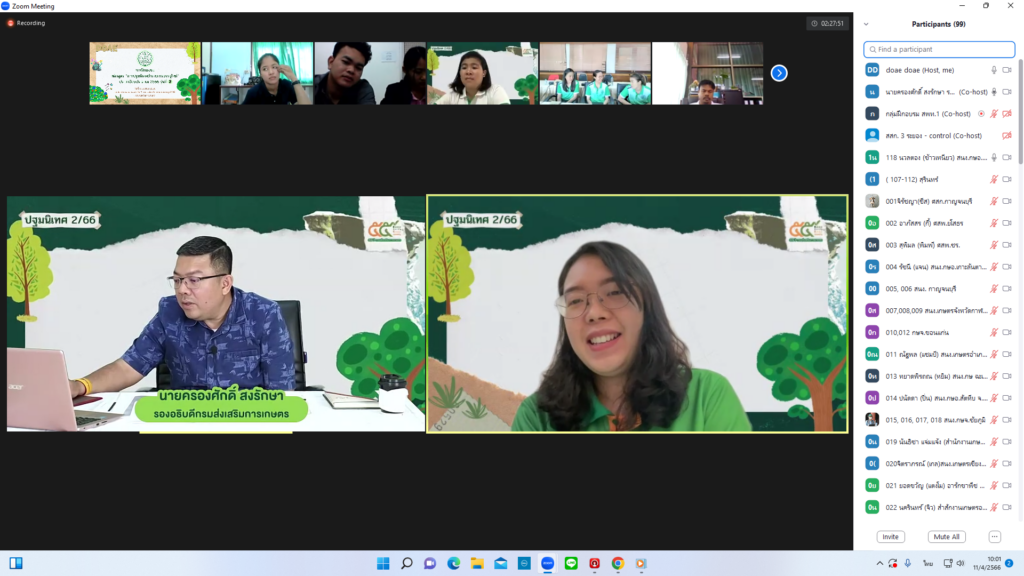Click doae doae's microphone icon

pos(994,70)
